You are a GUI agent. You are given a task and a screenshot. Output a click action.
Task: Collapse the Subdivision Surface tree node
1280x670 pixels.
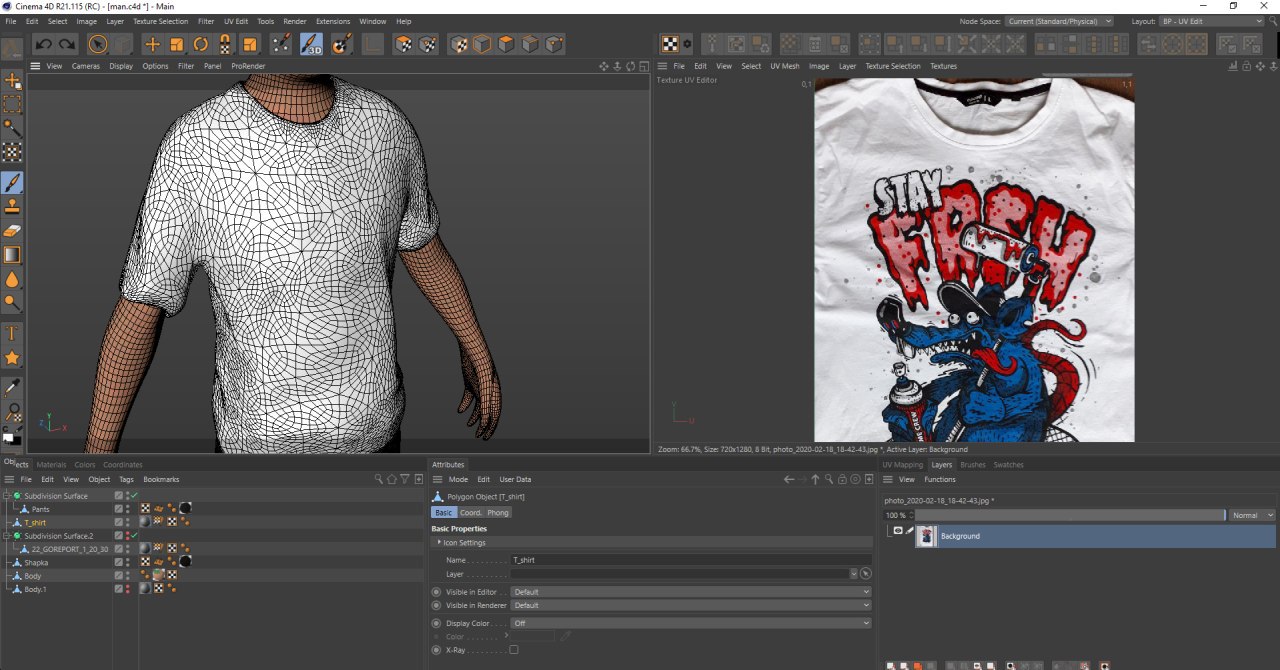click(x=6, y=496)
